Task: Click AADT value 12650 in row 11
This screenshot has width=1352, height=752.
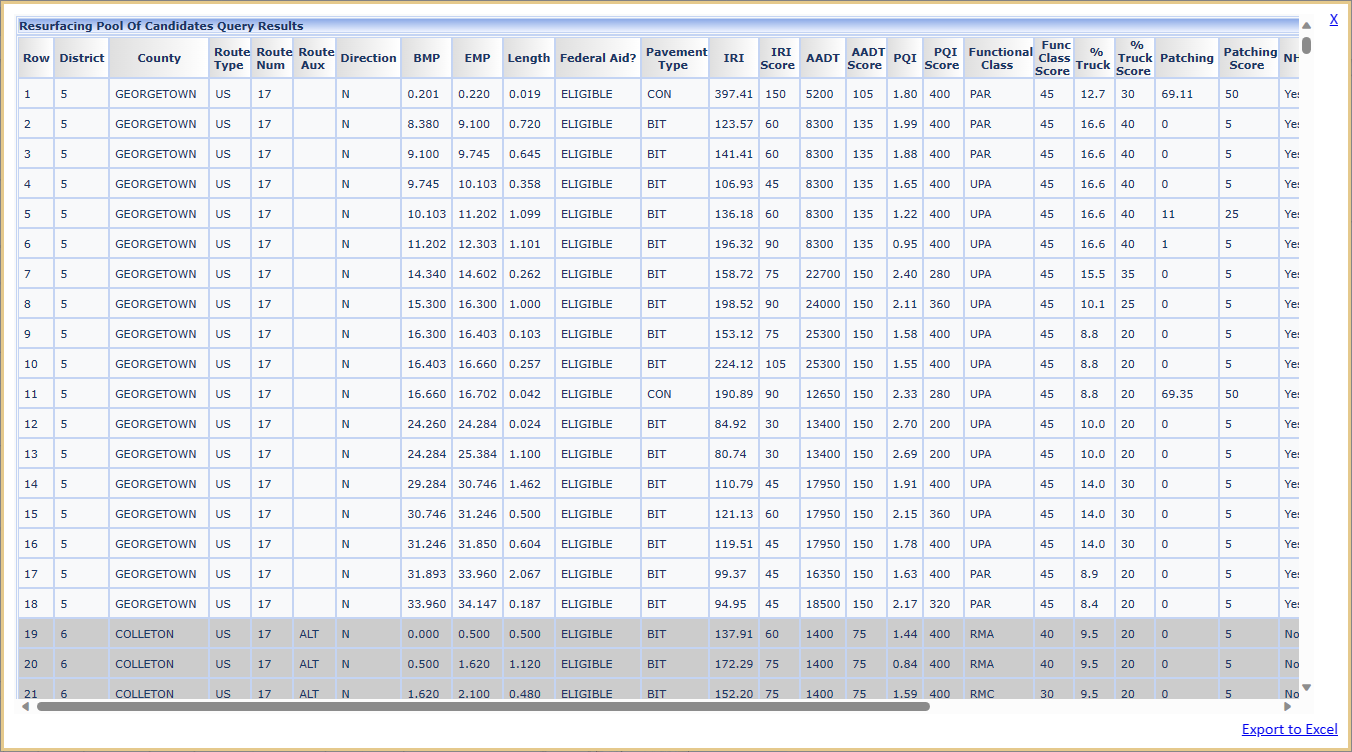Action: pos(823,394)
